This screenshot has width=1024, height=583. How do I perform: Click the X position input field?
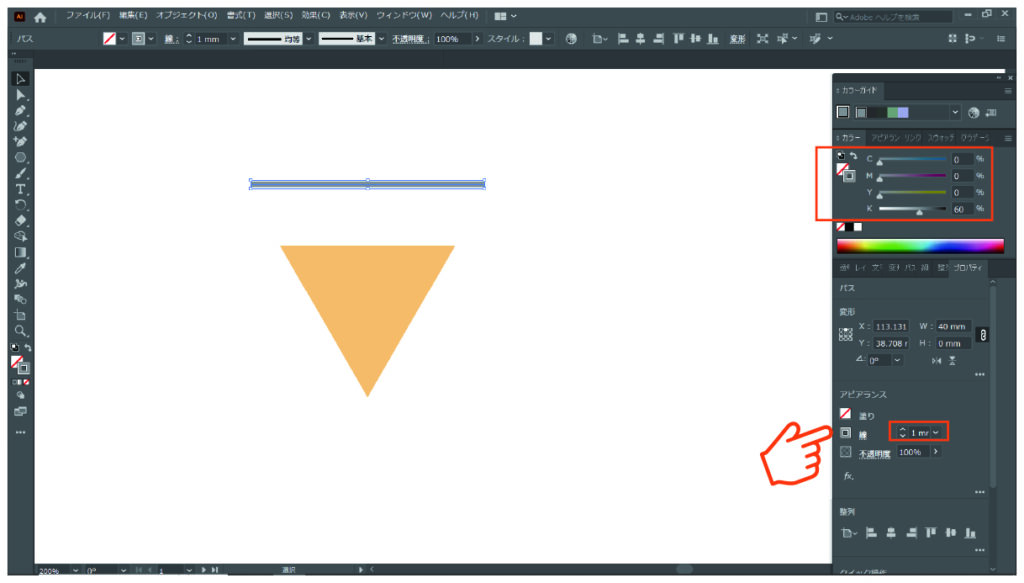(891, 326)
